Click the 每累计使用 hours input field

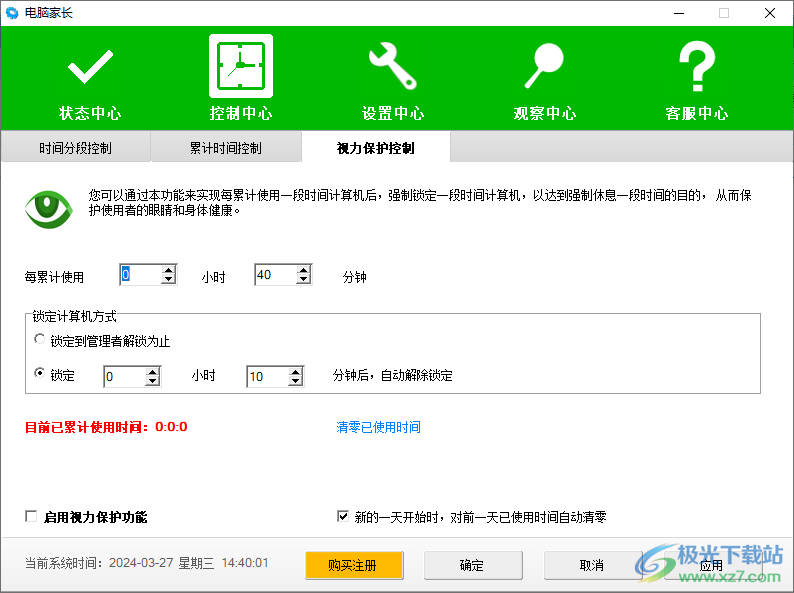point(141,274)
